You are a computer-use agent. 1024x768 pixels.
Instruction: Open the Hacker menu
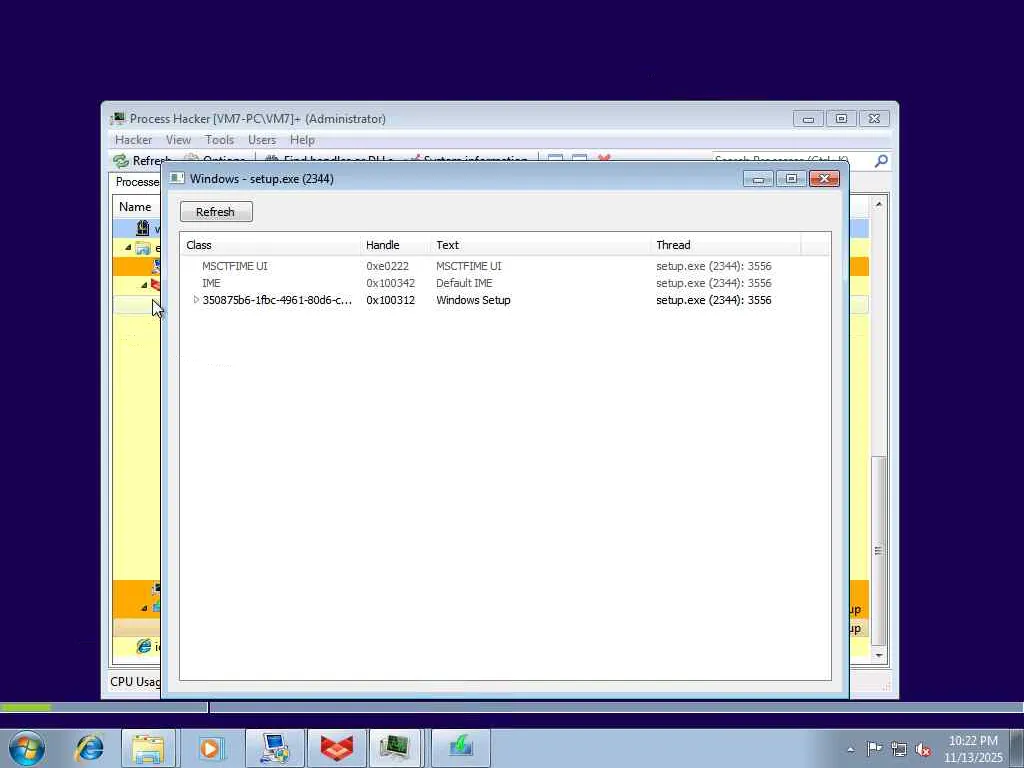pos(133,140)
